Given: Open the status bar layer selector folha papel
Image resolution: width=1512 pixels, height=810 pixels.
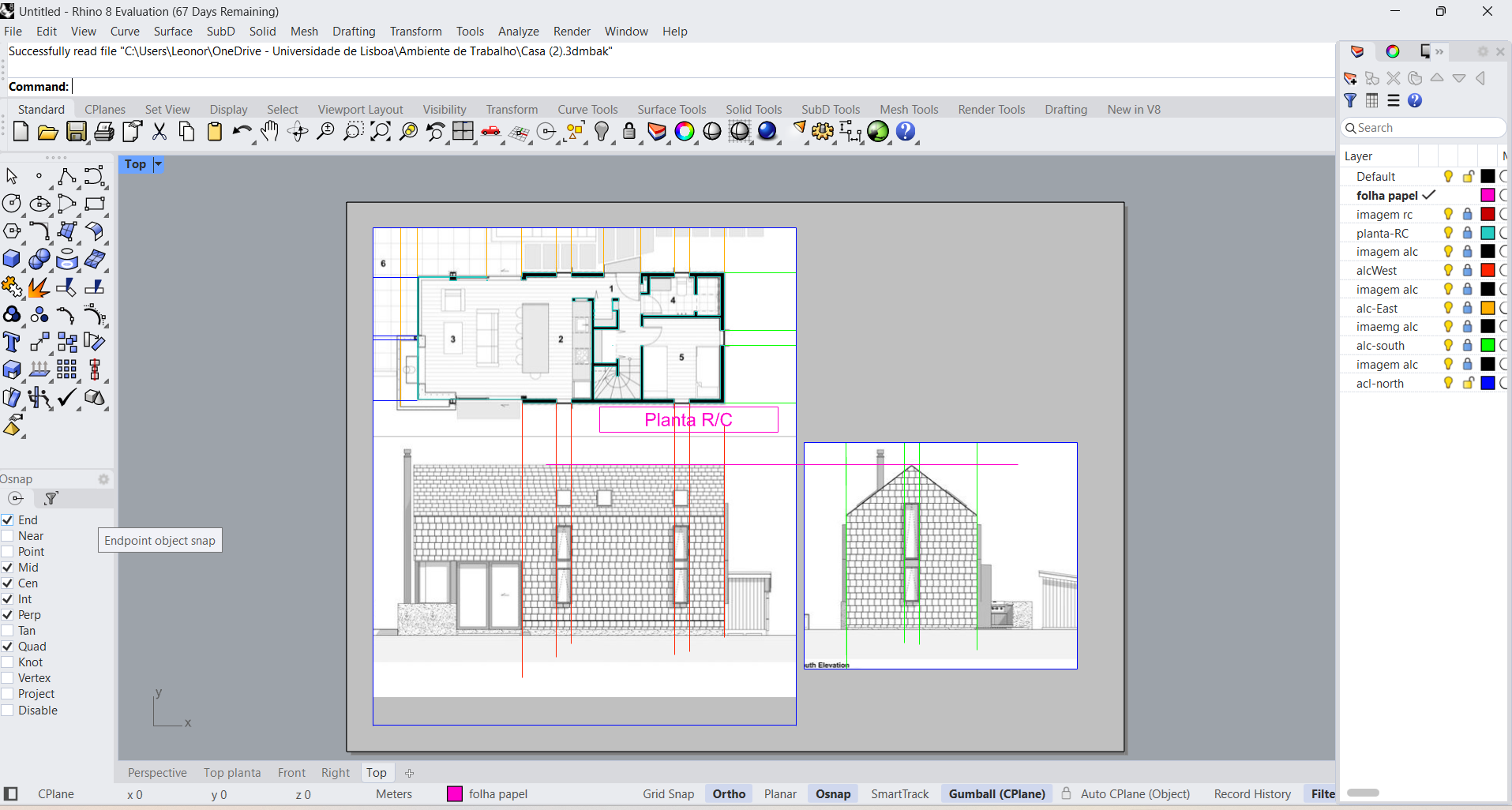Looking at the screenshot, I should [488, 794].
